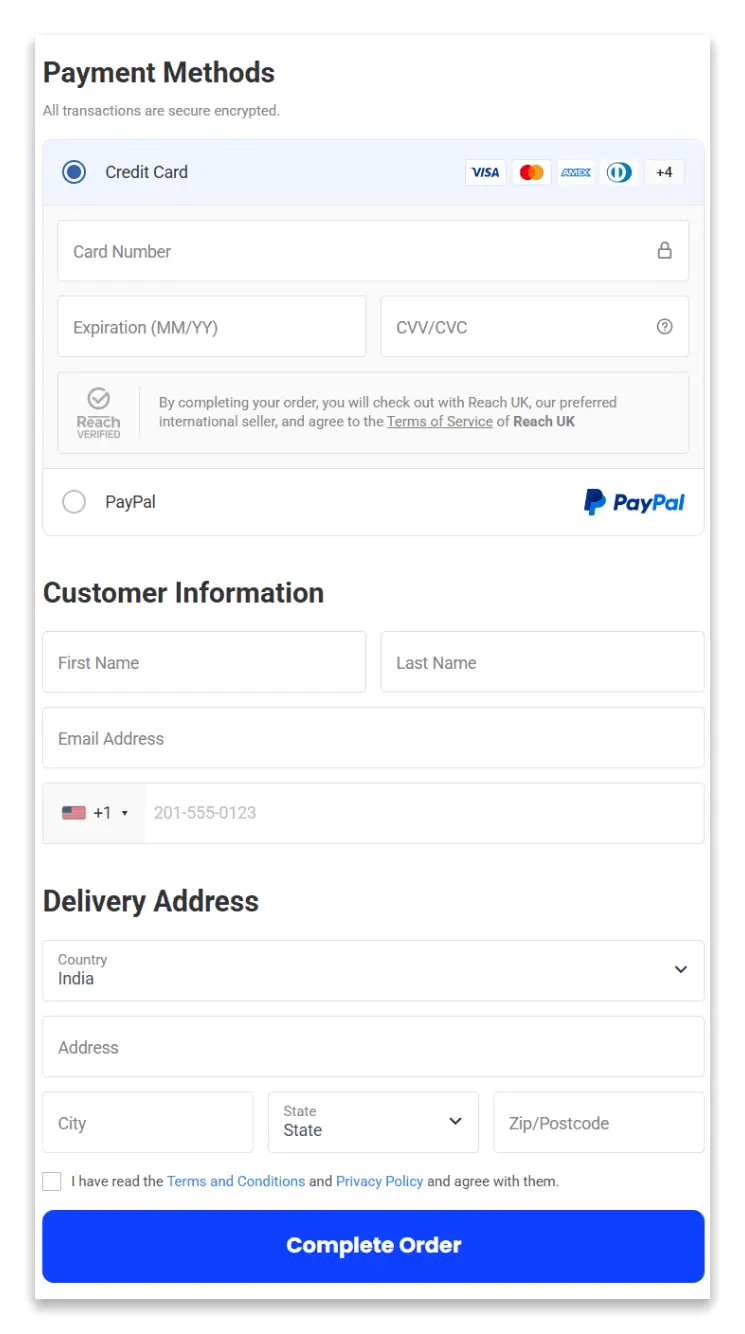Open the Privacy Policy link

tap(379, 1181)
